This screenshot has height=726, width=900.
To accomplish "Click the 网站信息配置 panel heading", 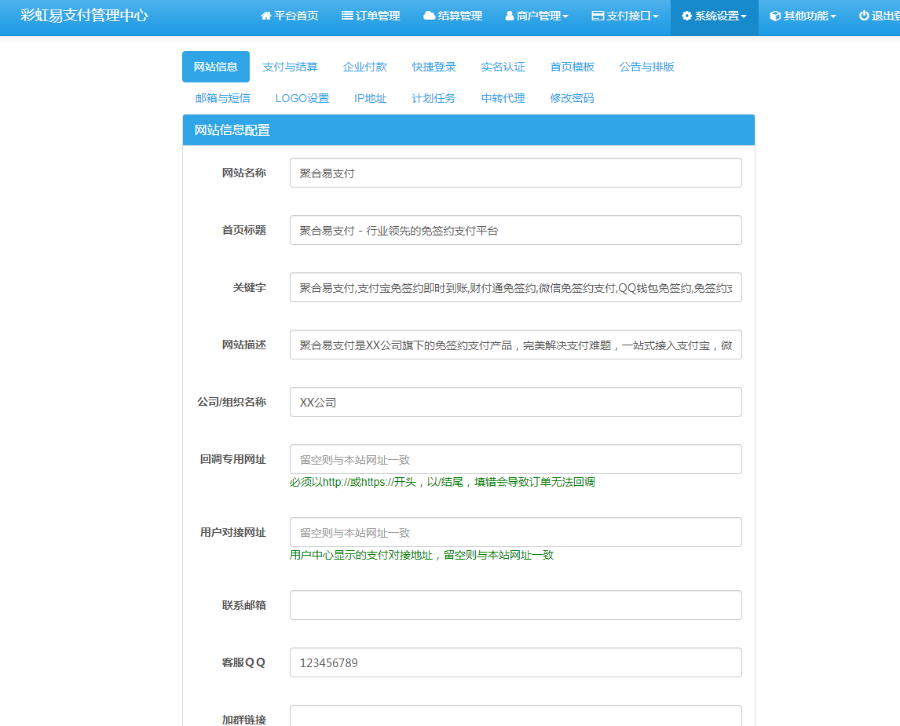I will pyautogui.click(x=468, y=130).
